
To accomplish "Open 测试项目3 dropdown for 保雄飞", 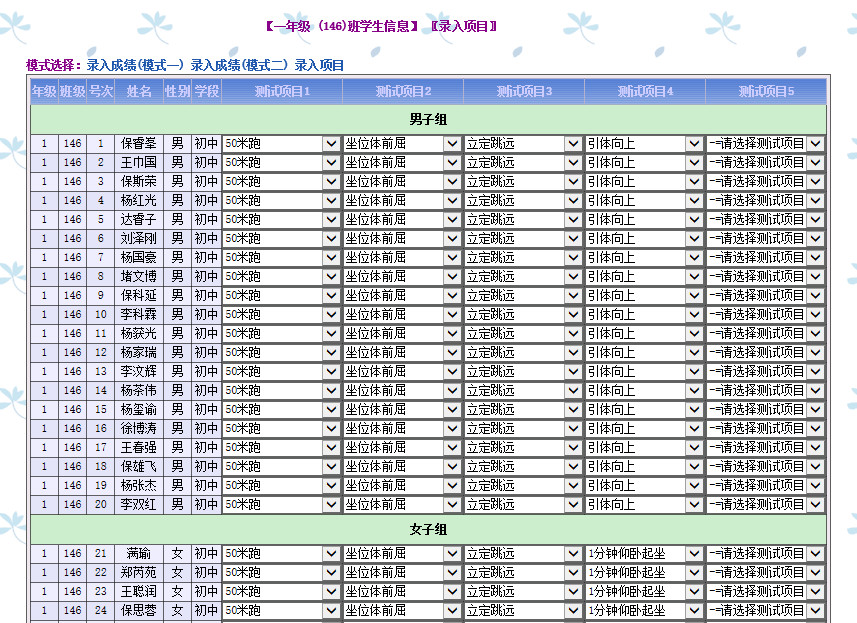I will [524, 467].
